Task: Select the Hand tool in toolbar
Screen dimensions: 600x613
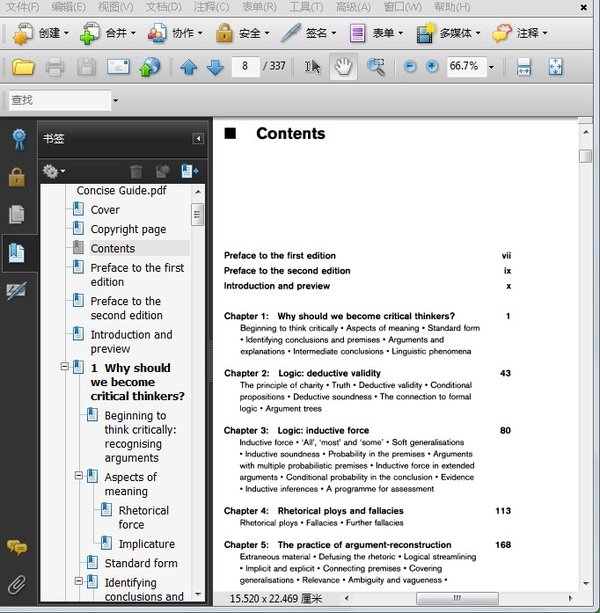Action: 344,67
